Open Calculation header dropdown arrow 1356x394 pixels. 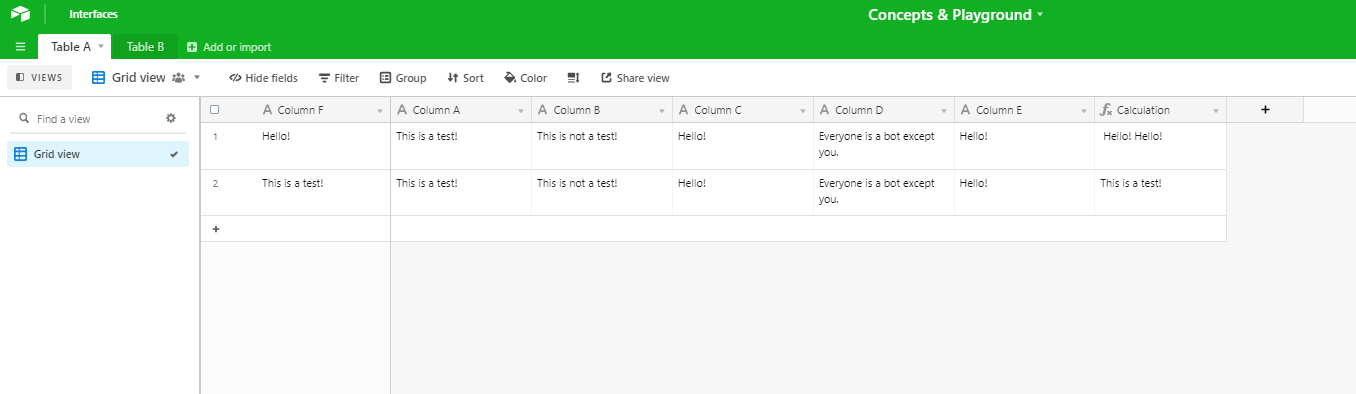[x=1216, y=111]
